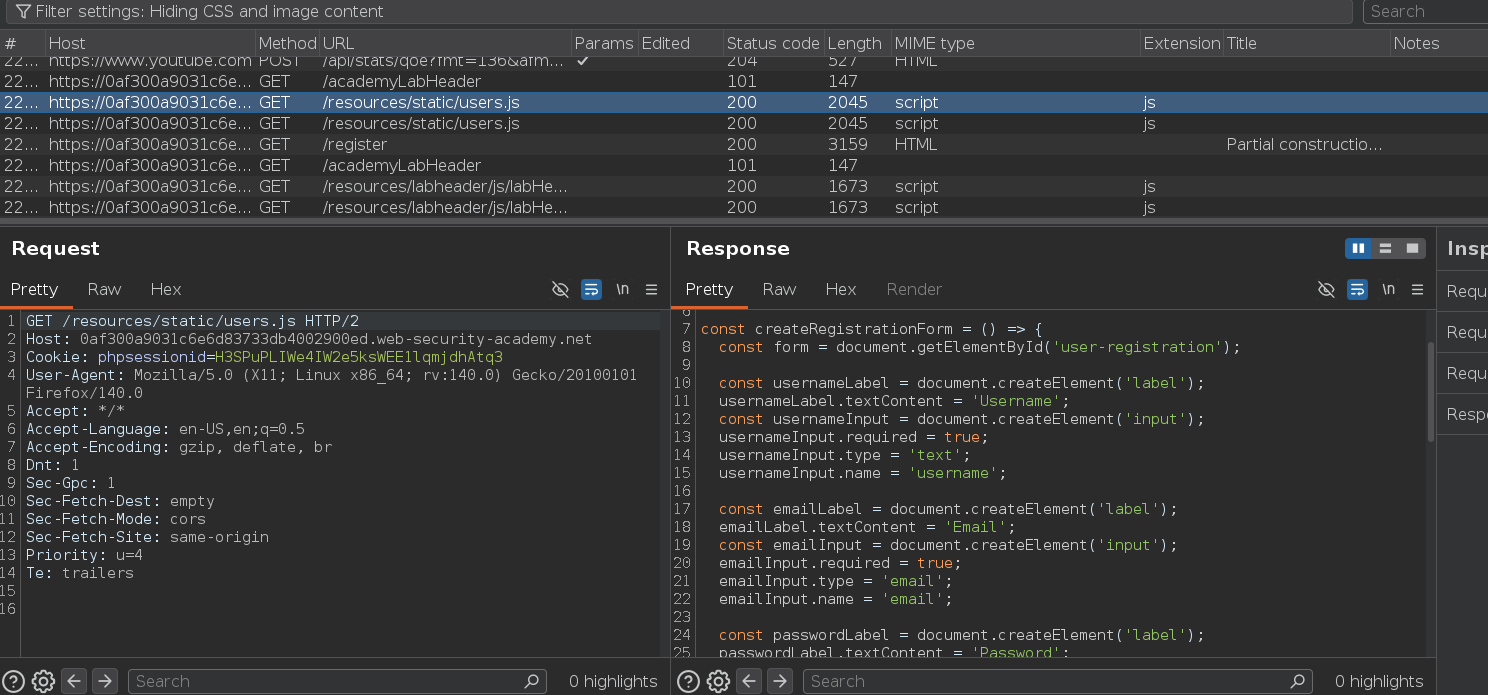
Task: Sort history by the Length column
Action: coord(858,43)
